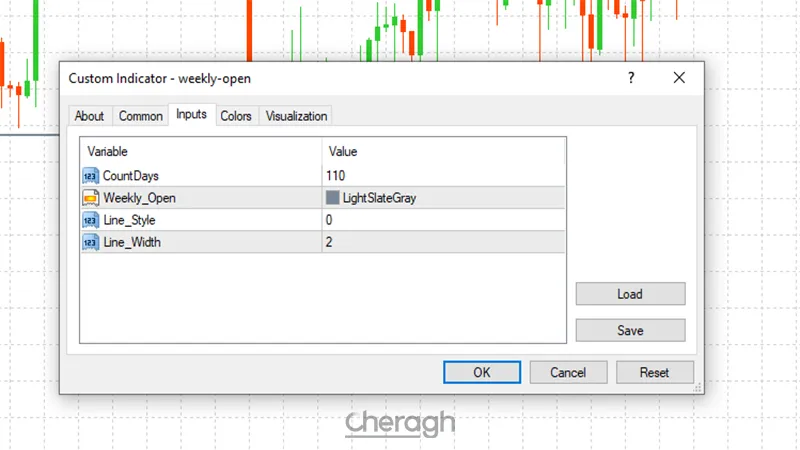
Task: Select the LightSlateGray color swatch
Action: tap(333, 198)
